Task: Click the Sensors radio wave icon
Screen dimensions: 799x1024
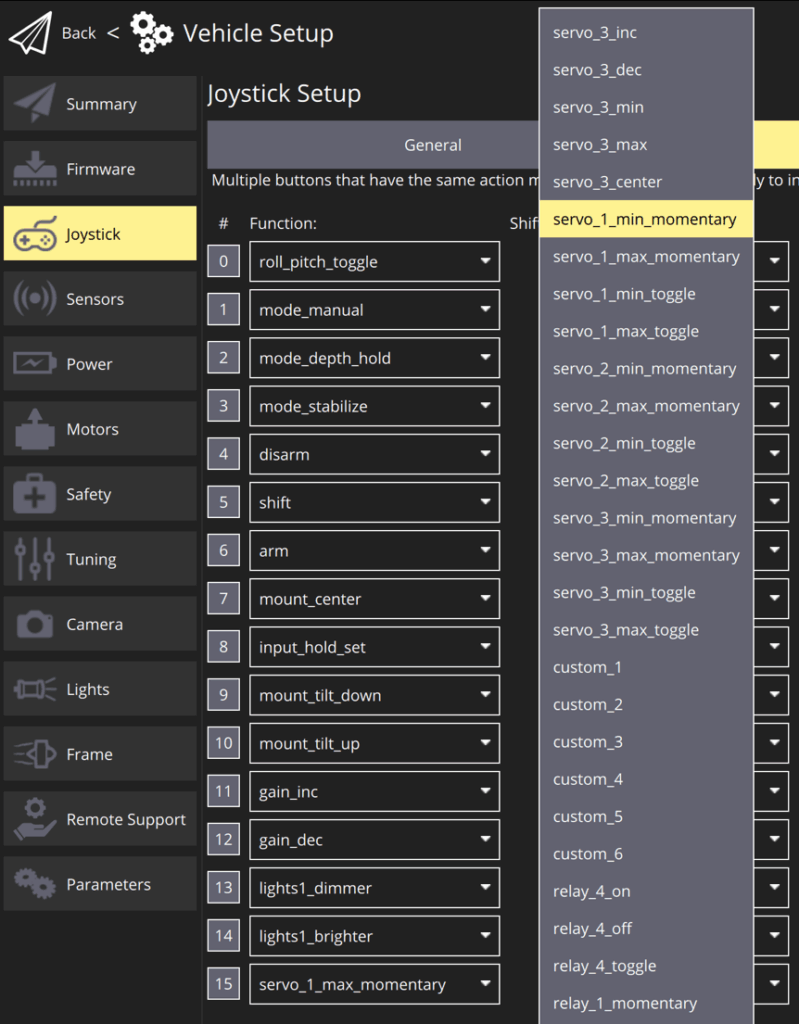Action: coord(35,298)
